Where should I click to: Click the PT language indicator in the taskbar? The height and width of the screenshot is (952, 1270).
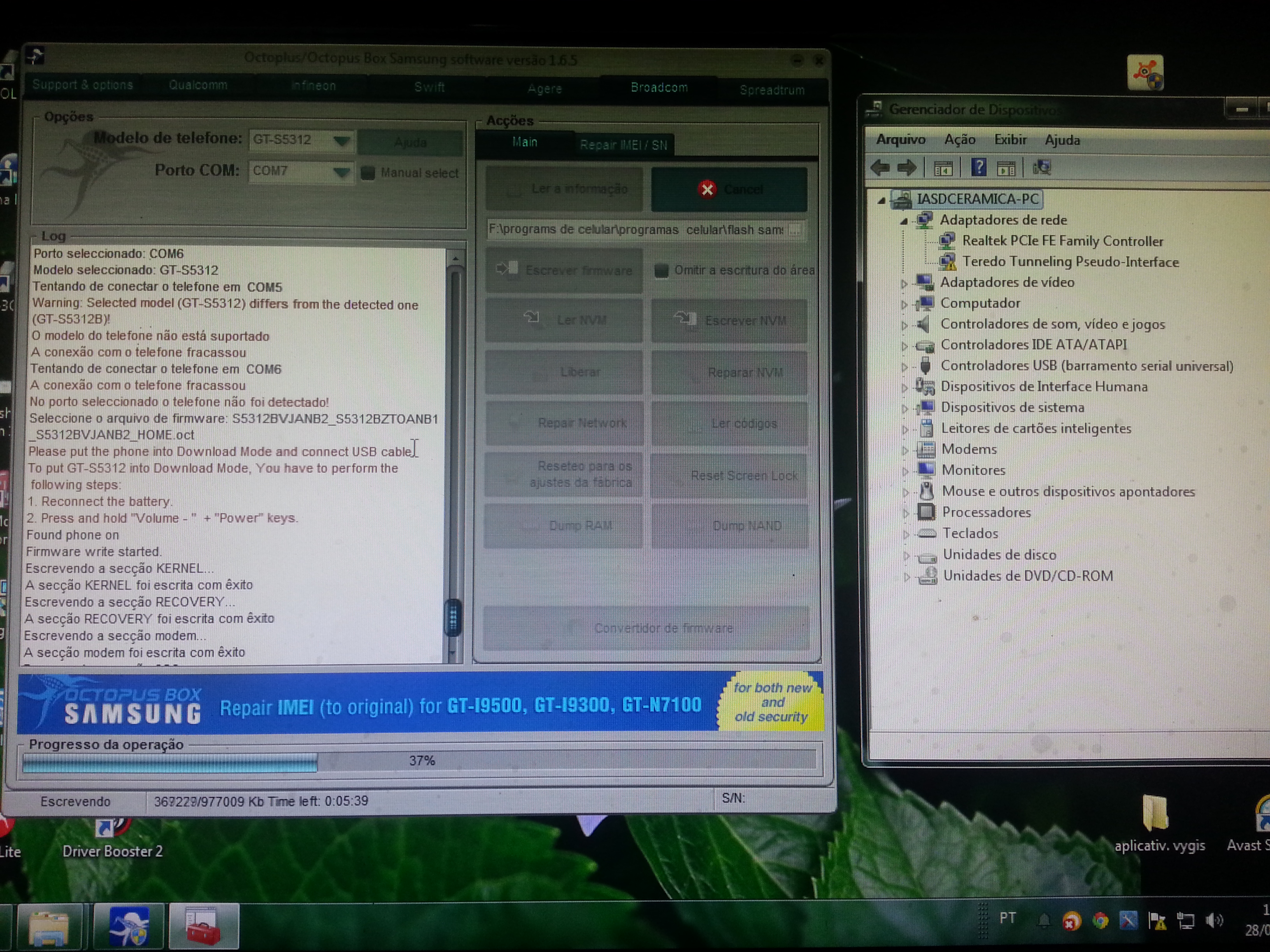[x=1008, y=918]
